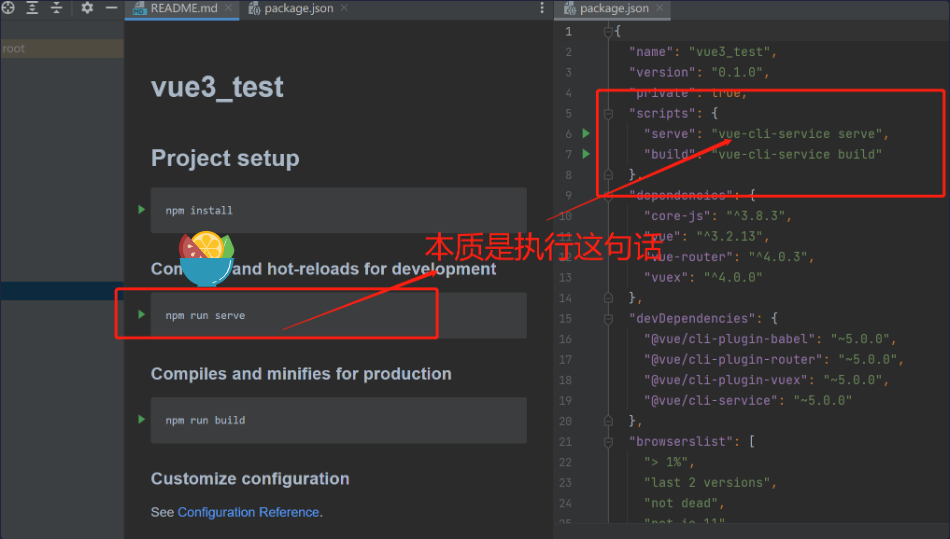Click the fold end marker on line 20

(x=608, y=421)
